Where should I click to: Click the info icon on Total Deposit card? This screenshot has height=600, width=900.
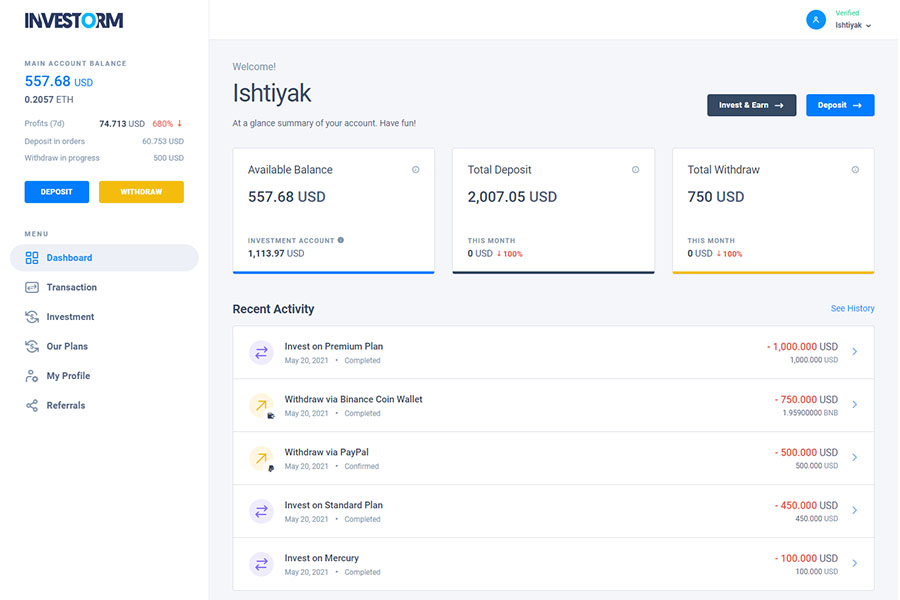[x=635, y=170]
